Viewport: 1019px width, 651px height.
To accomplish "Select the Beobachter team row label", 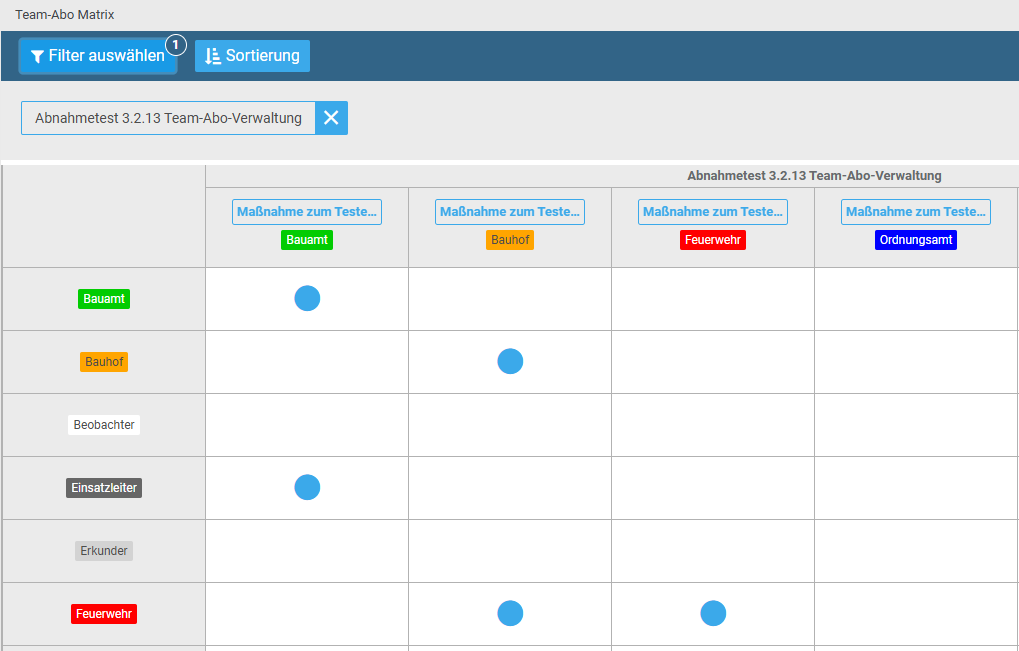I will pyautogui.click(x=104, y=425).
